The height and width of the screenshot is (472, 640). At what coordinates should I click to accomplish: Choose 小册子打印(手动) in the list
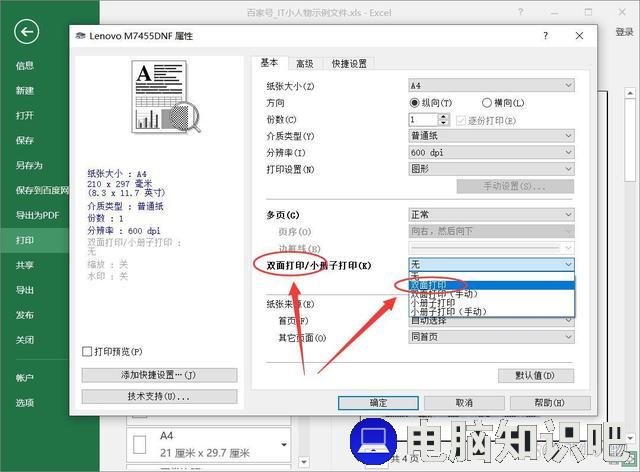[491, 312]
